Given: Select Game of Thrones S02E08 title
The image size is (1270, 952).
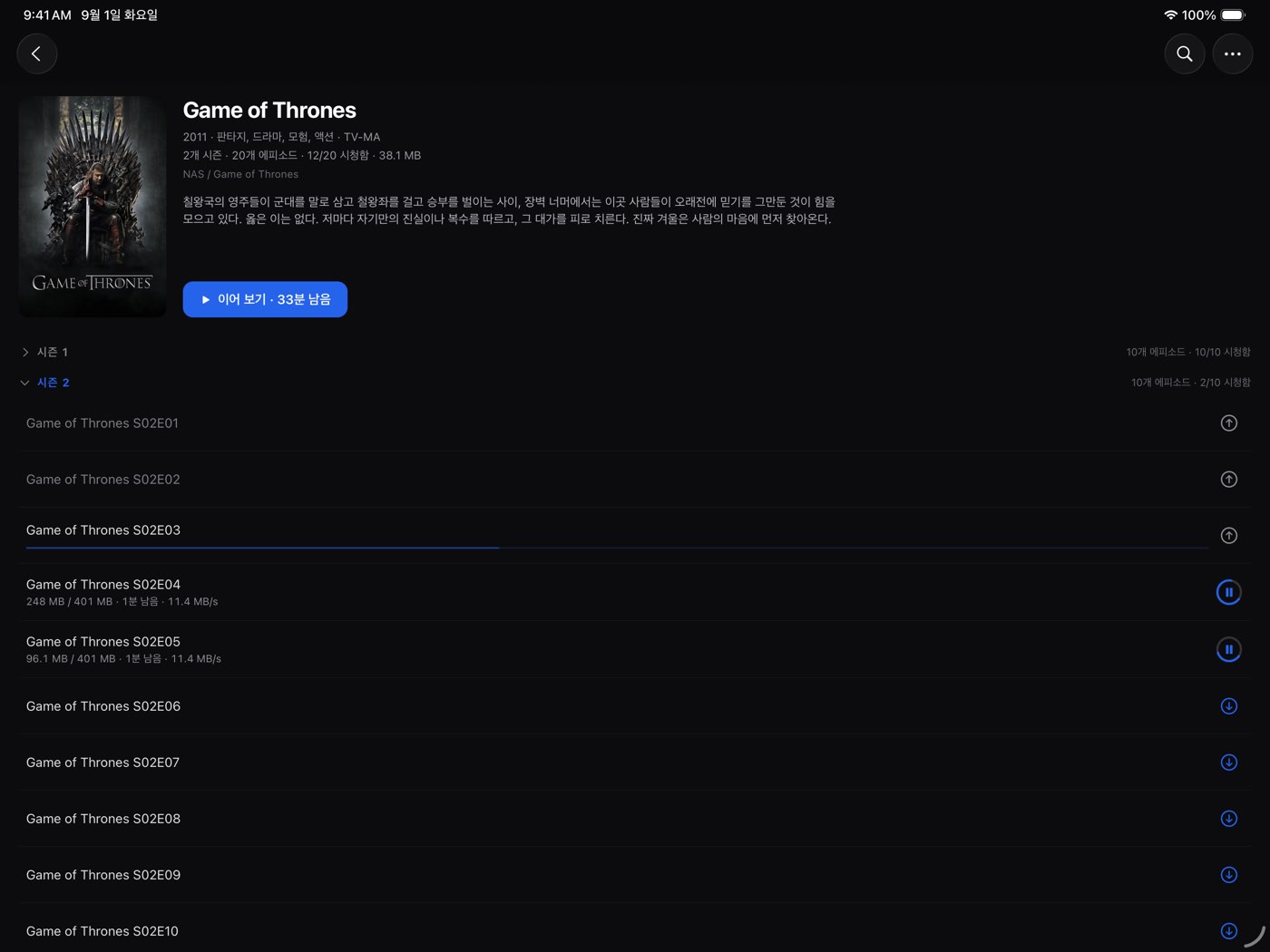Looking at the screenshot, I should (x=103, y=819).
